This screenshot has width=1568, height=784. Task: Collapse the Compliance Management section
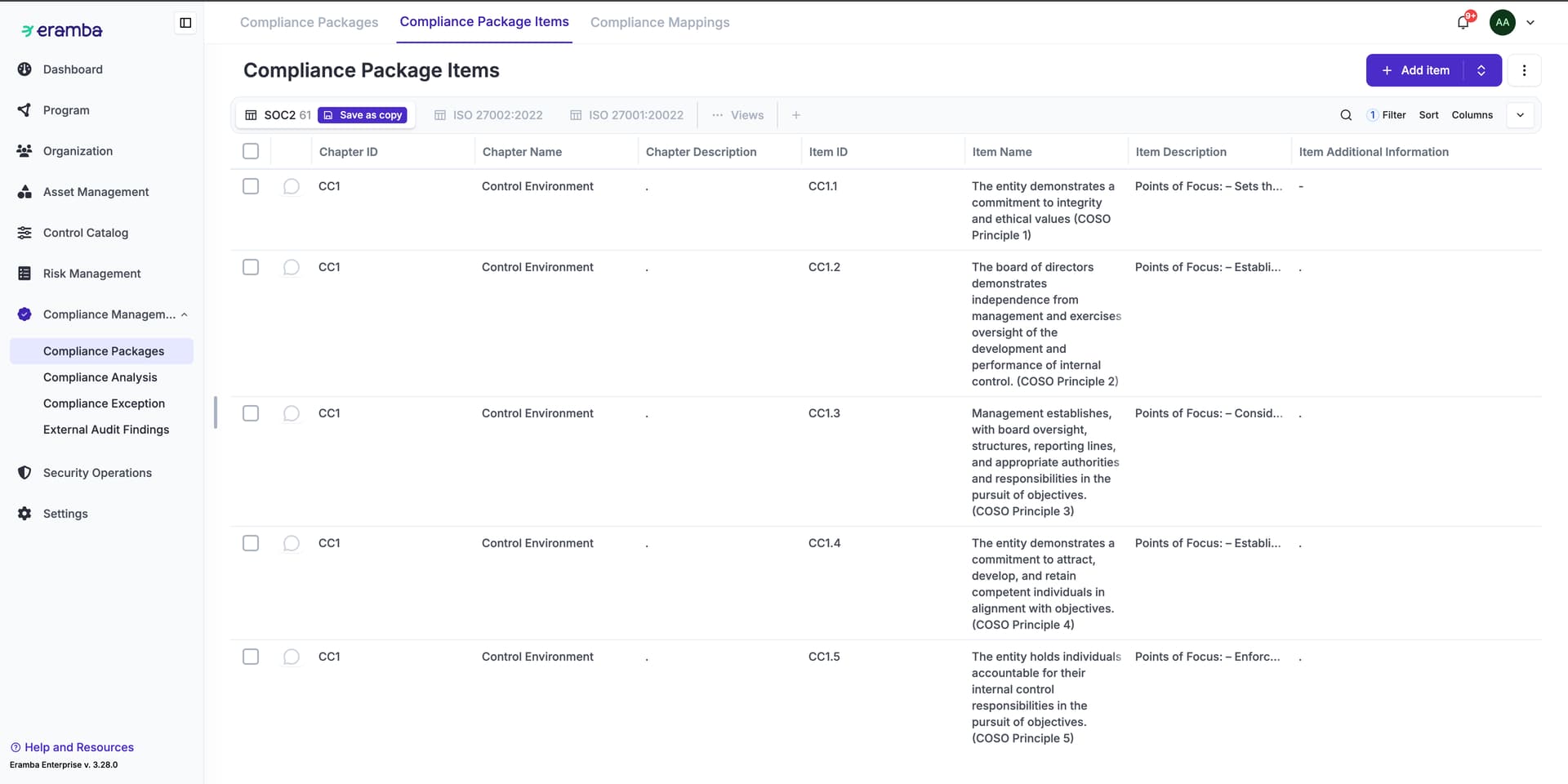[185, 314]
